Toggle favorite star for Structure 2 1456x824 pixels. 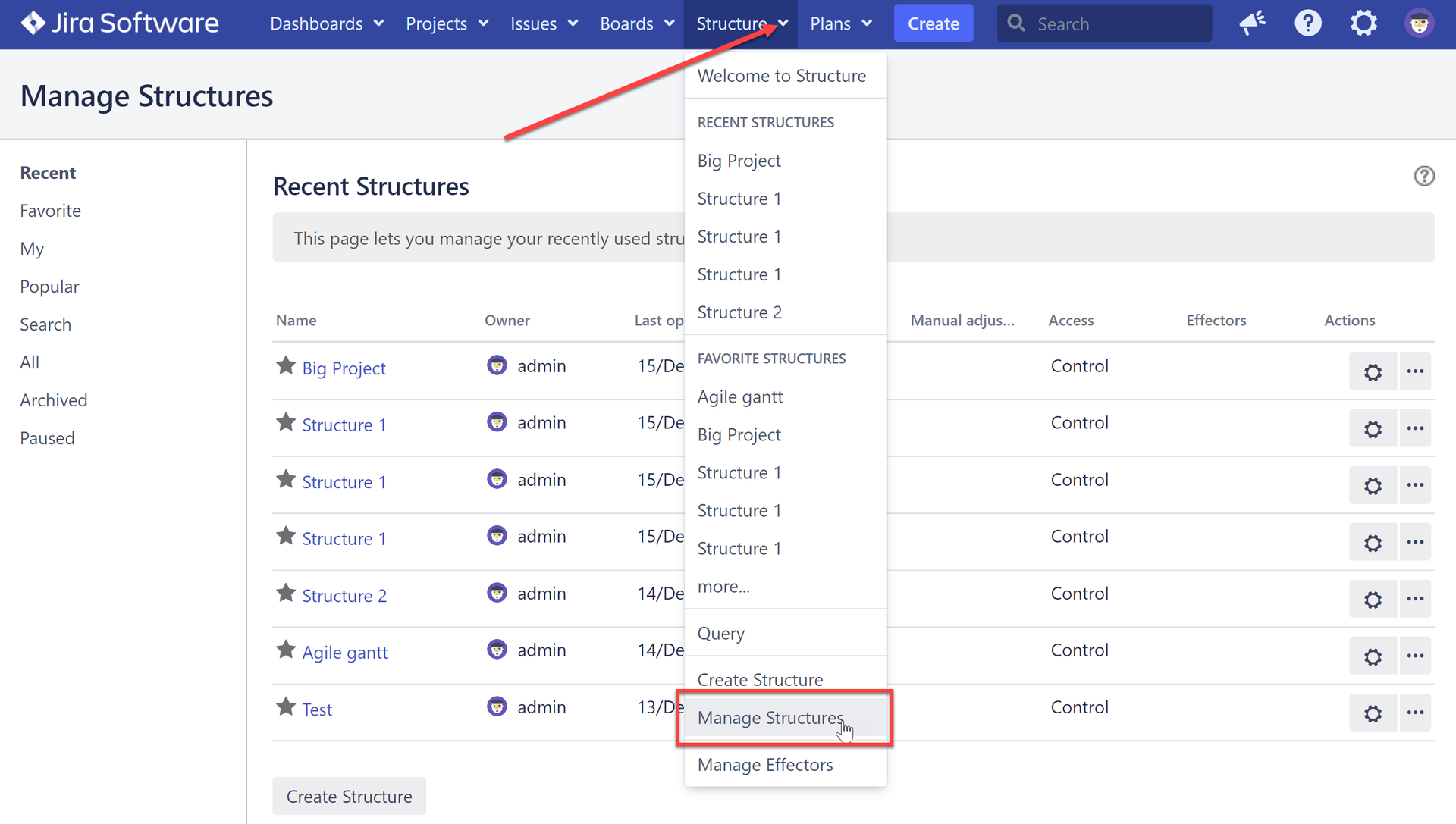[x=286, y=594]
